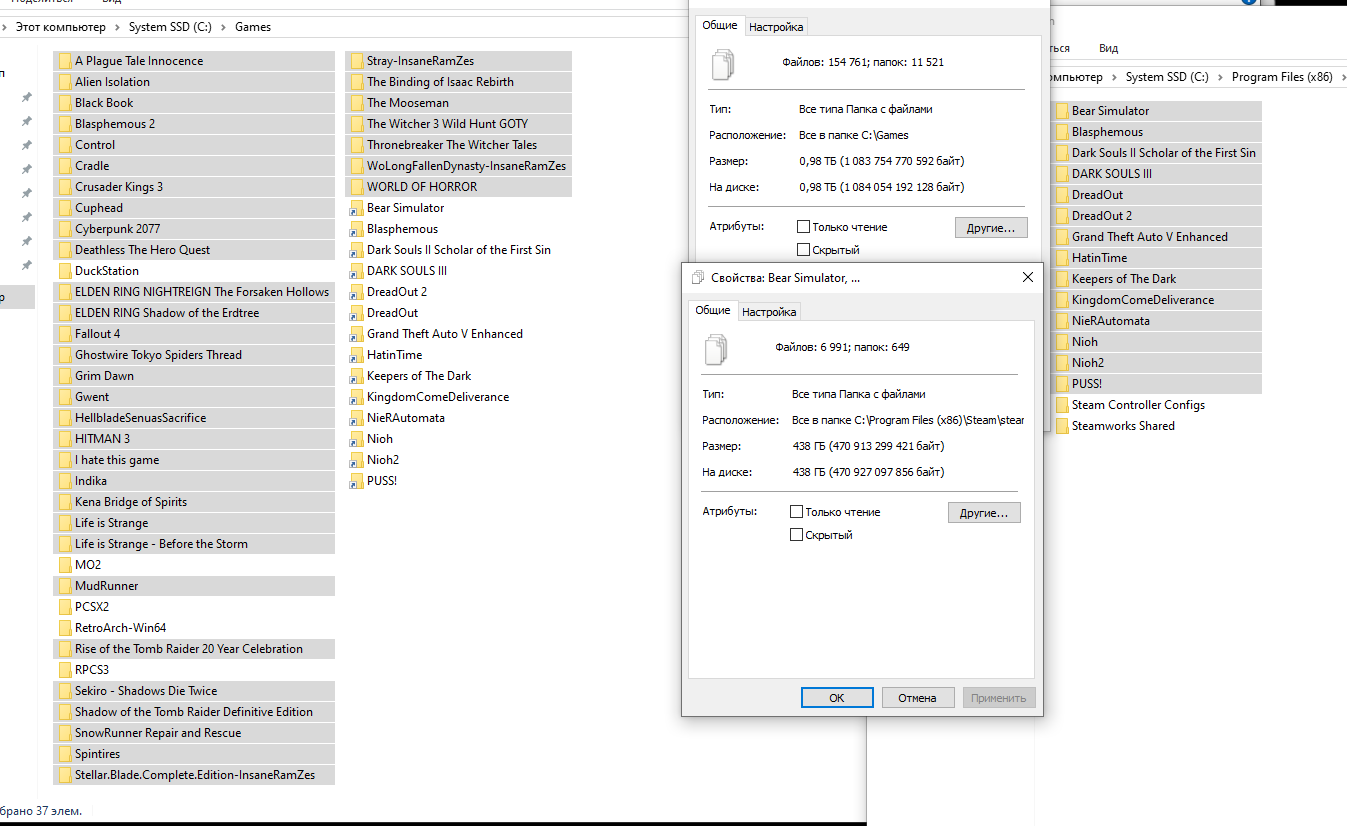
Task: Select the "Crusader Kings 3" folder name
Action: (119, 187)
